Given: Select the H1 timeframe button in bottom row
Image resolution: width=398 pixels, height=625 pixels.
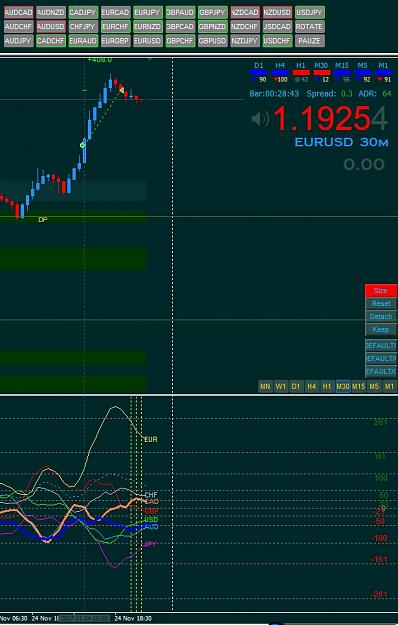Looking at the screenshot, I should (x=327, y=386).
